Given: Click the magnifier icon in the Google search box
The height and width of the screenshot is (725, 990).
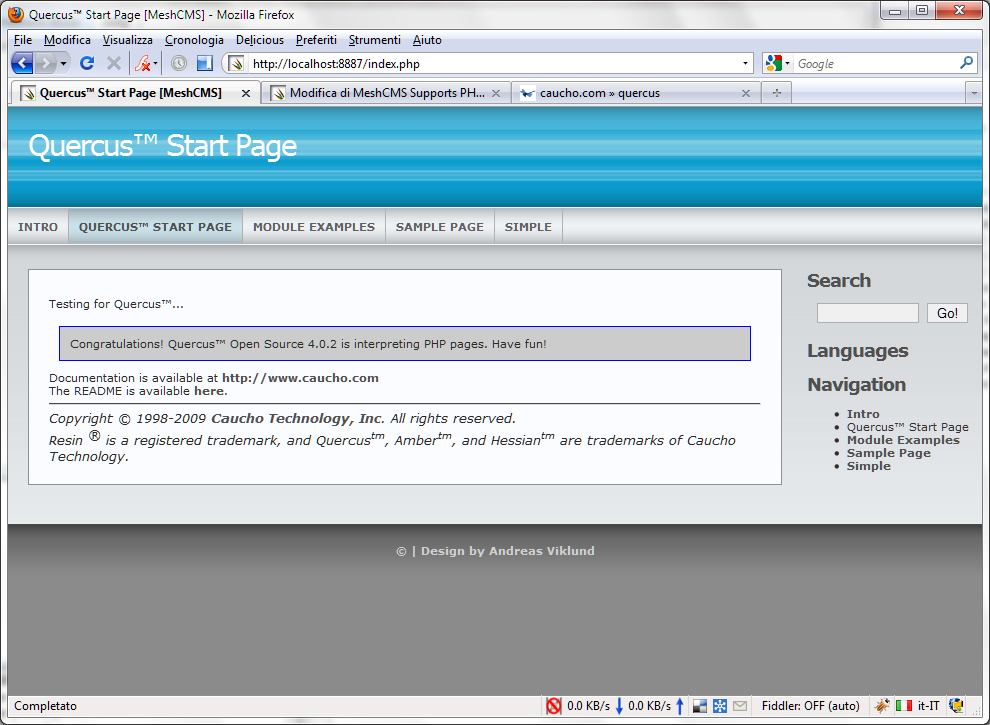Looking at the screenshot, I should (966, 63).
